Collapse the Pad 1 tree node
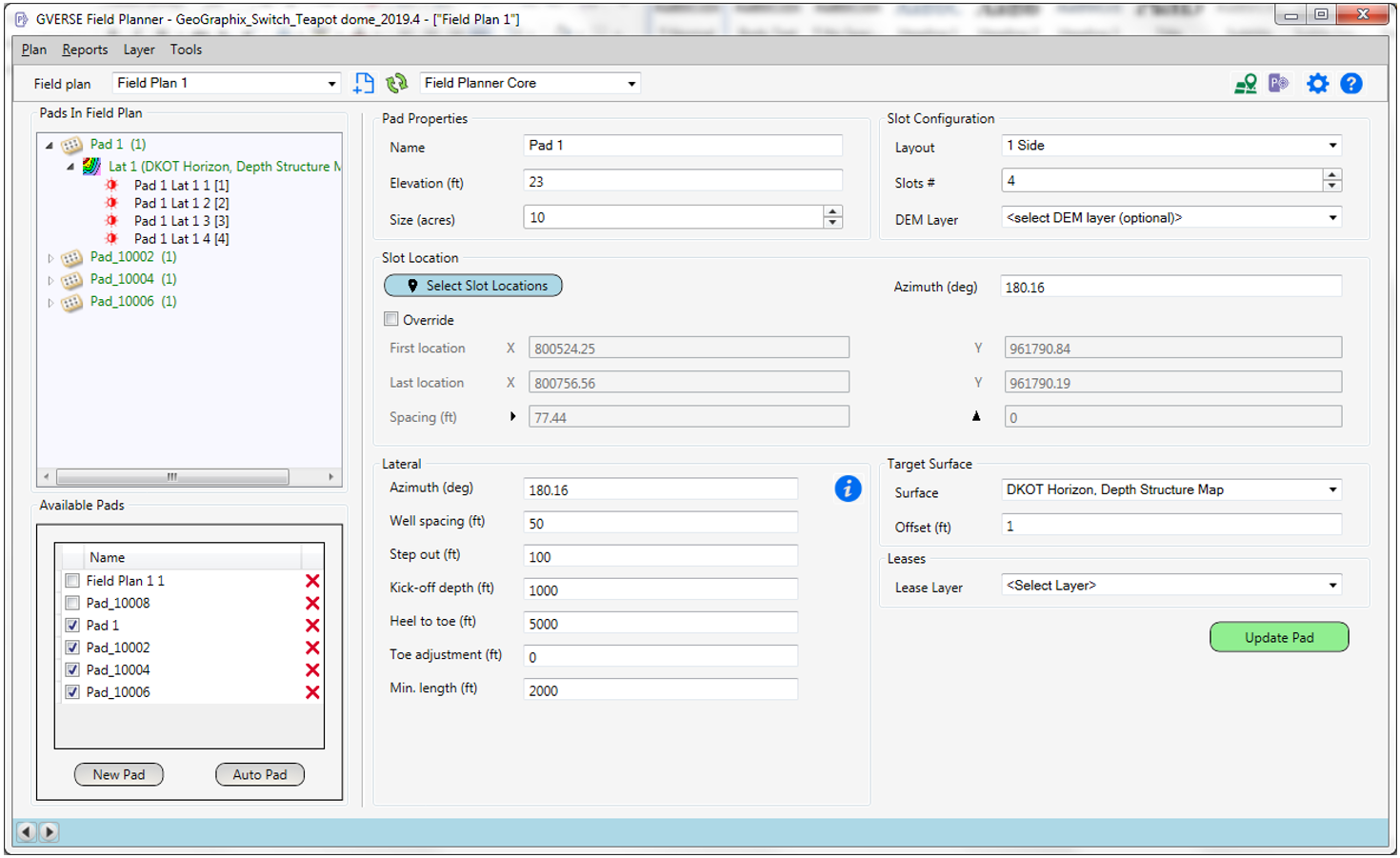Viewport: 1400px width, 858px height. pos(50,146)
